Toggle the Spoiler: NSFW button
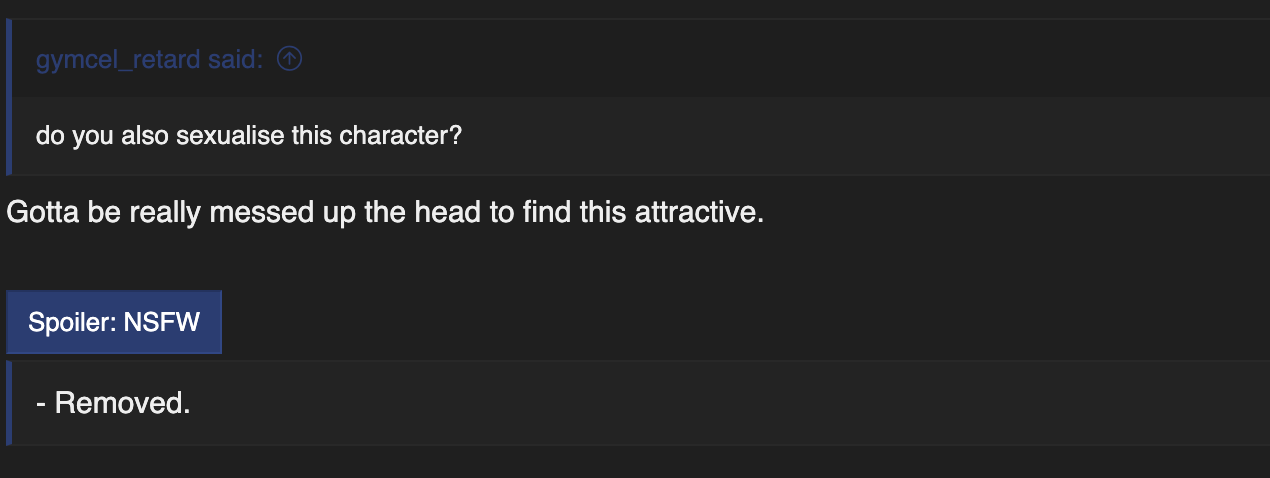1270x478 pixels. [x=114, y=323]
